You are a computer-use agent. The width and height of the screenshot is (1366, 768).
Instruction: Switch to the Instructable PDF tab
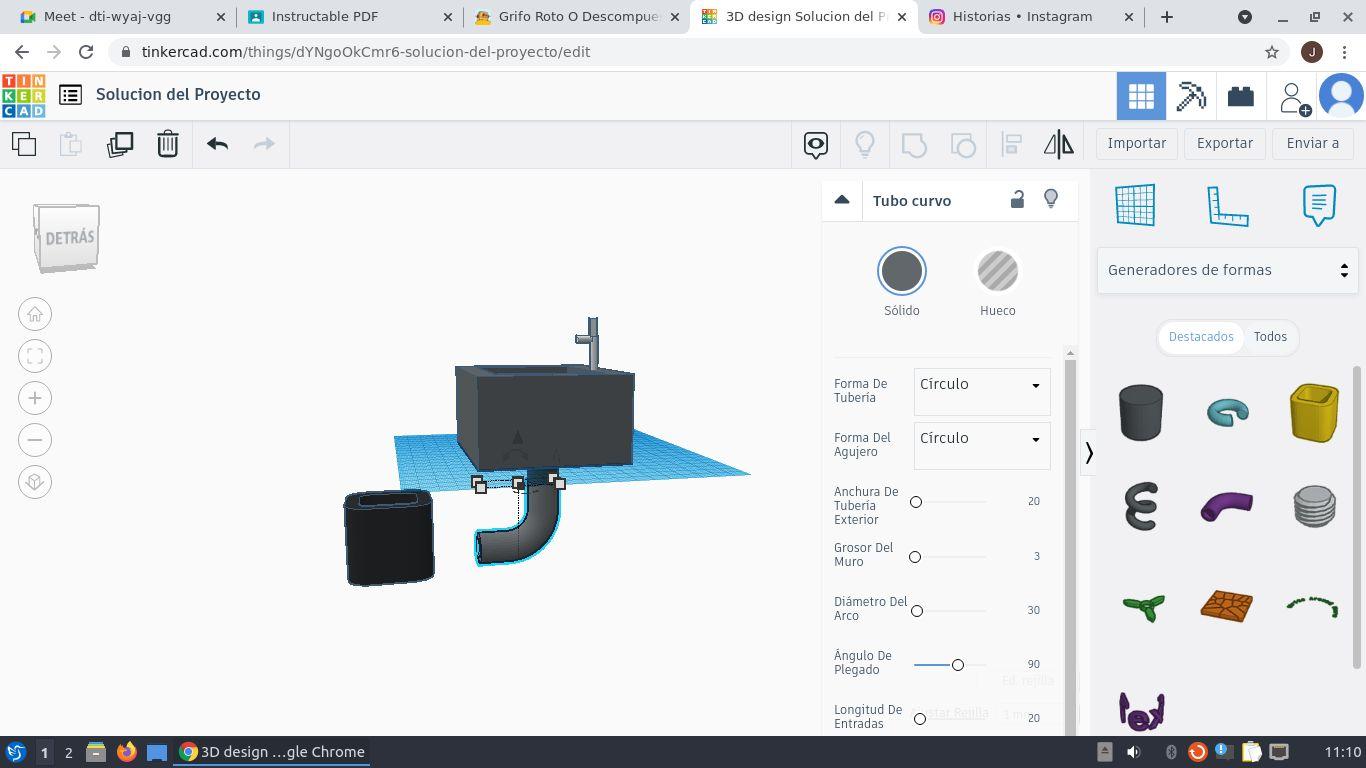pyautogui.click(x=347, y=17)
